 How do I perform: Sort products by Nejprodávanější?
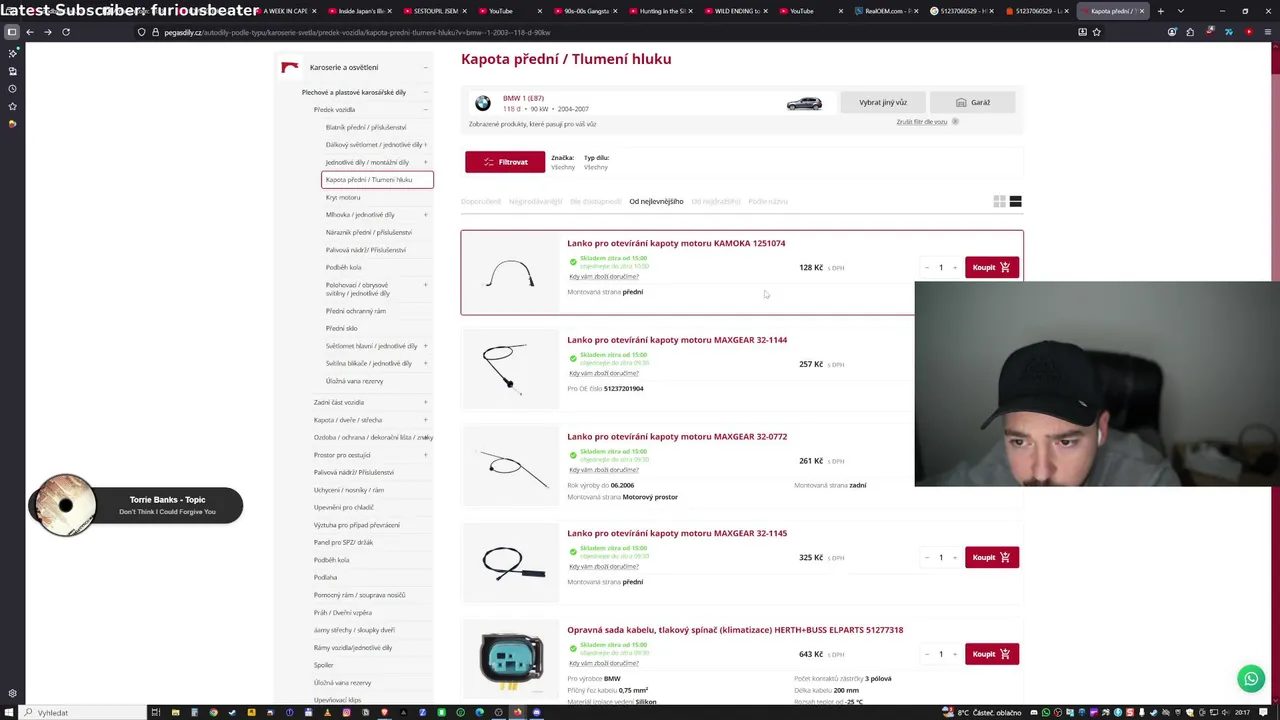pyautogui.click(x=535, y=201)
